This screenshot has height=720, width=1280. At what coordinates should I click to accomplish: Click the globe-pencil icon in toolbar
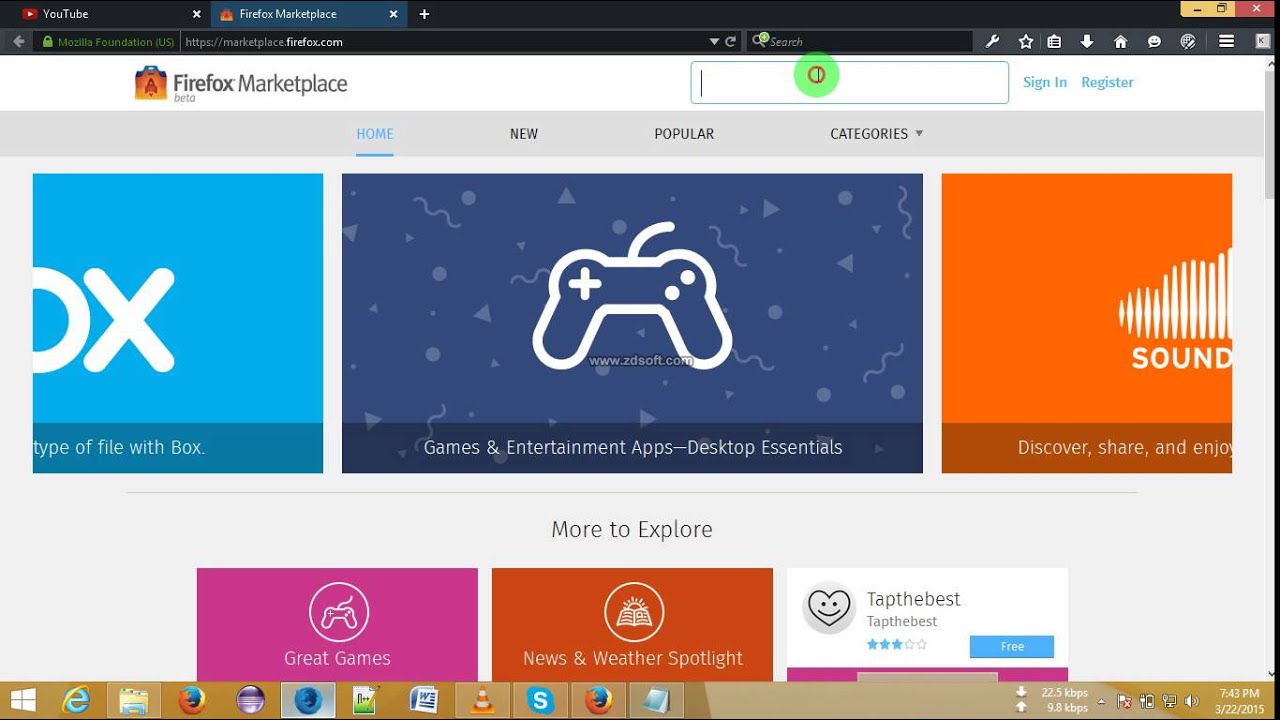point(1188,41)
